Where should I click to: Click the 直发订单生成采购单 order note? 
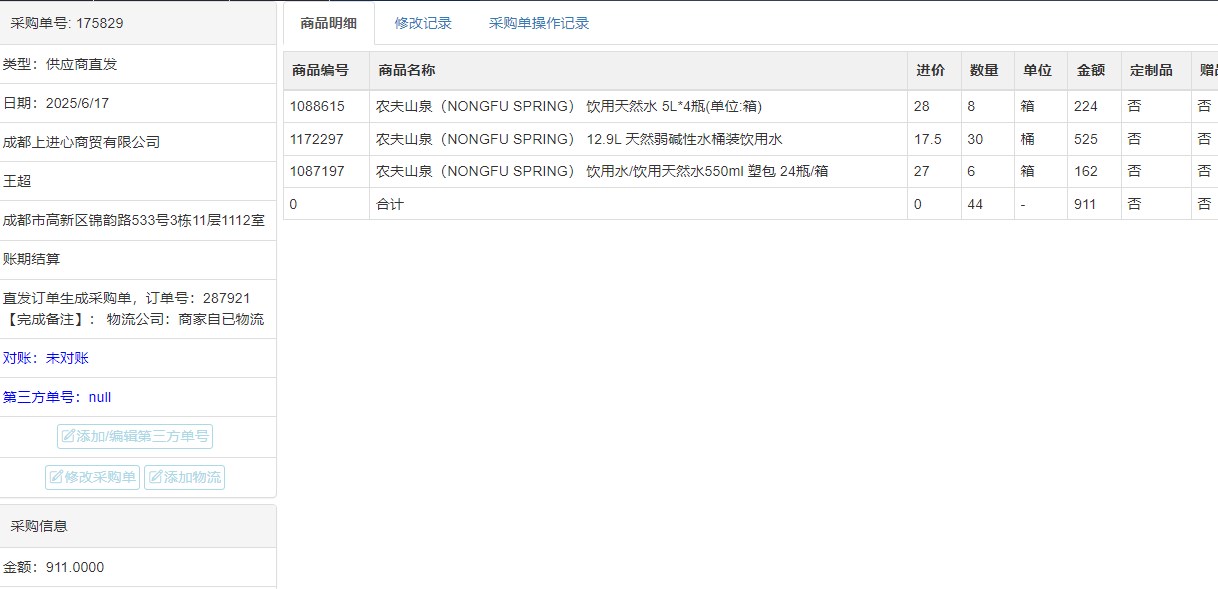(127, 298)
